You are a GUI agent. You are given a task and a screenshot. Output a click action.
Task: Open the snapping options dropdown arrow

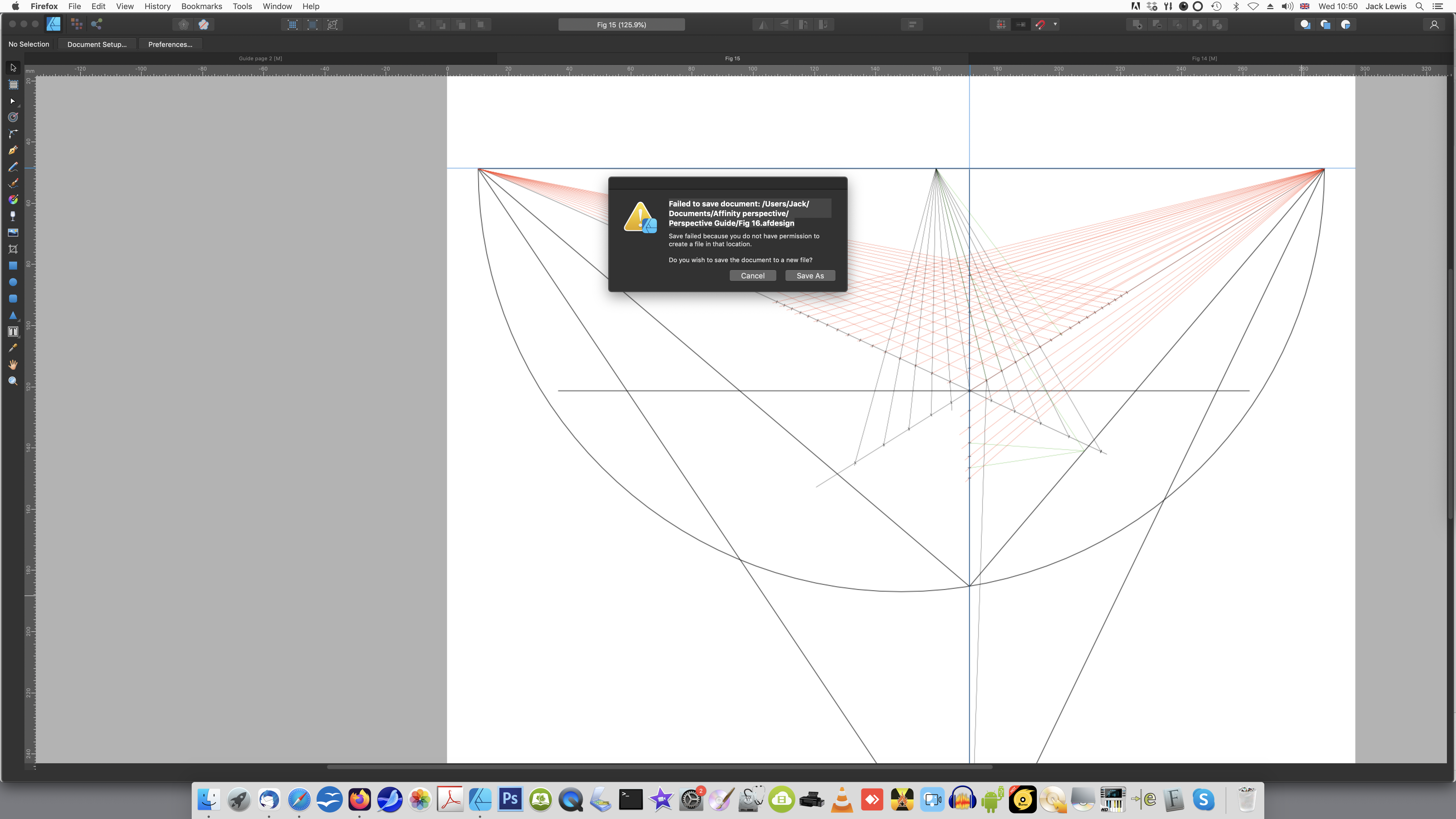click(x=1055, y=24)
